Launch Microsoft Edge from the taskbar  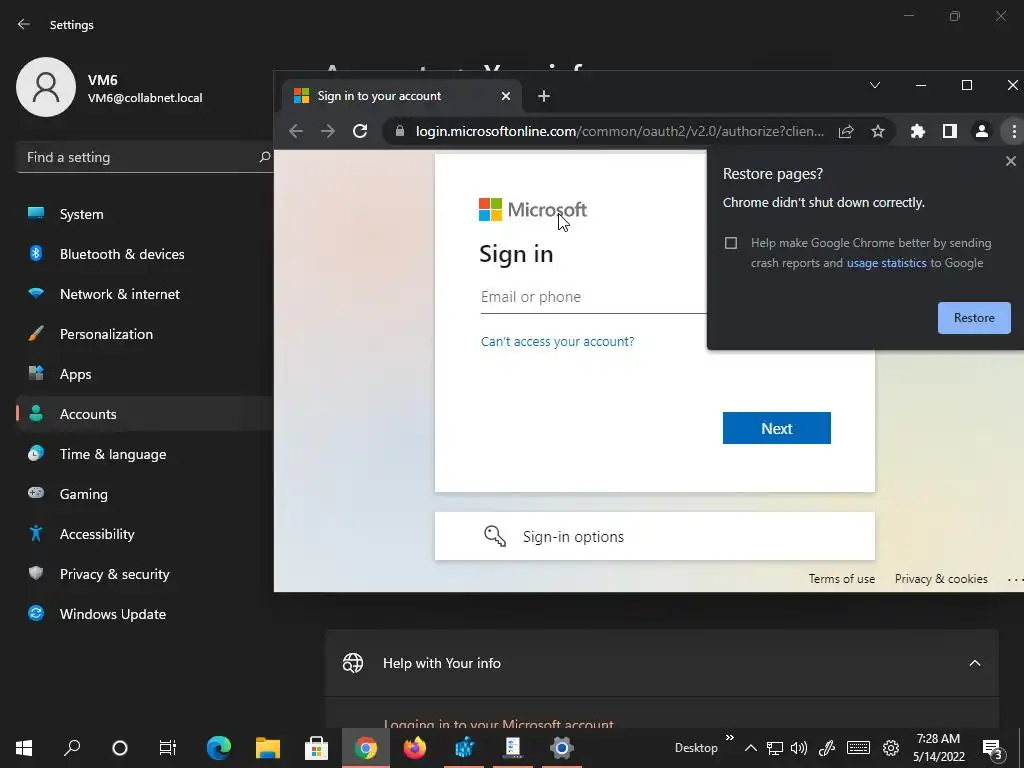click(219, 748)
